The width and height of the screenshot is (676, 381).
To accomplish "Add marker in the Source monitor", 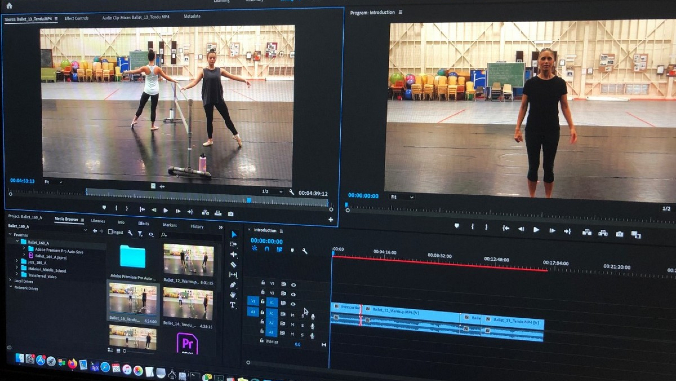I will click(104, 208).
